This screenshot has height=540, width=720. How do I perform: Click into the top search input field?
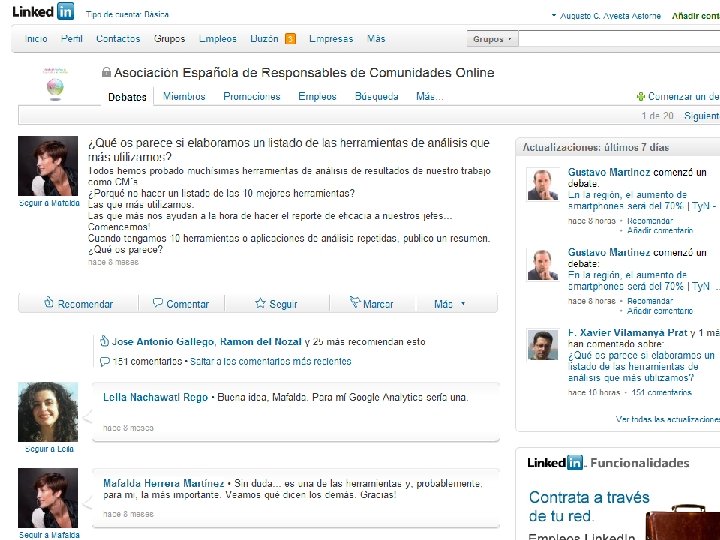click(x=619, y=39)
